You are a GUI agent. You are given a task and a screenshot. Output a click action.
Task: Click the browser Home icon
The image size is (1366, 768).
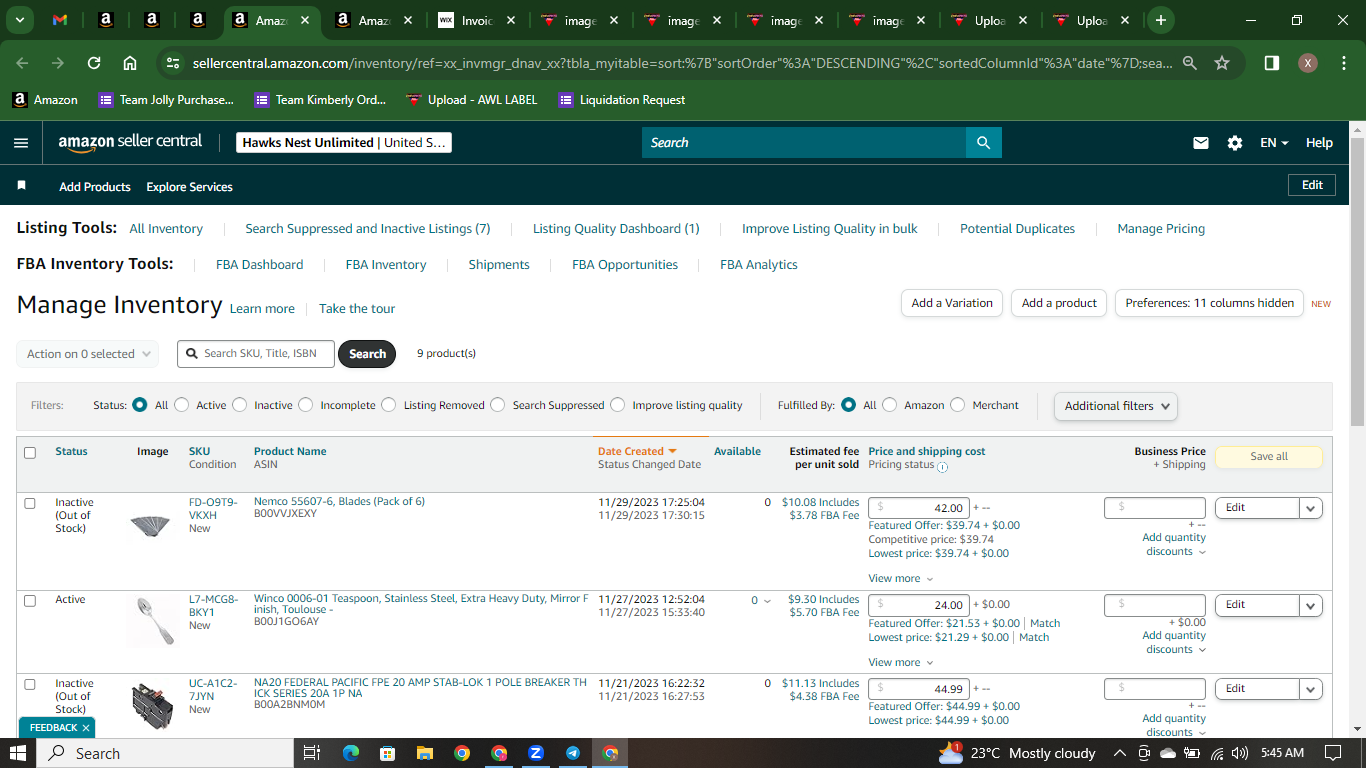tap(130, 63)
